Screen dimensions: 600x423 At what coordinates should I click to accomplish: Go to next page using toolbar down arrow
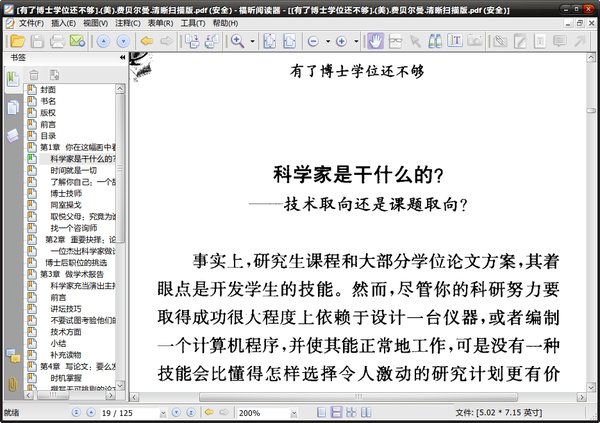(123, 41)
